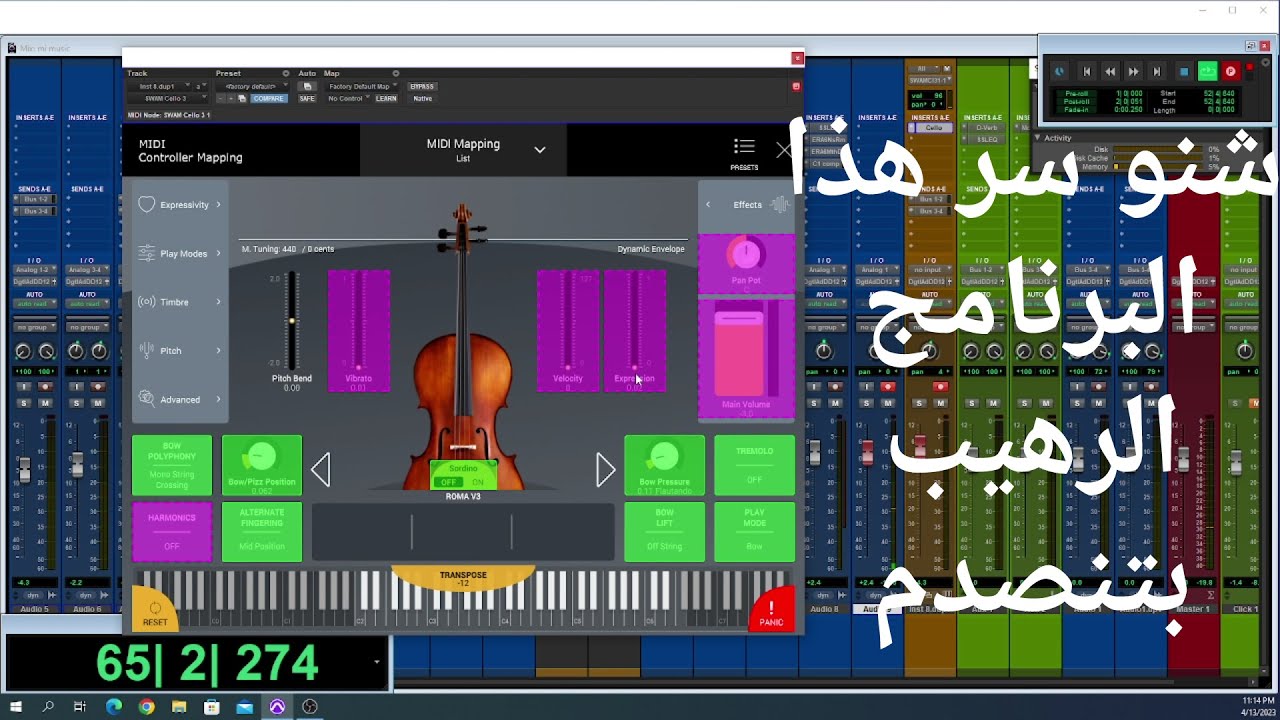Switch Sordino to ON
This screenshot has height=720, width=1280.
tap(477, 482)
